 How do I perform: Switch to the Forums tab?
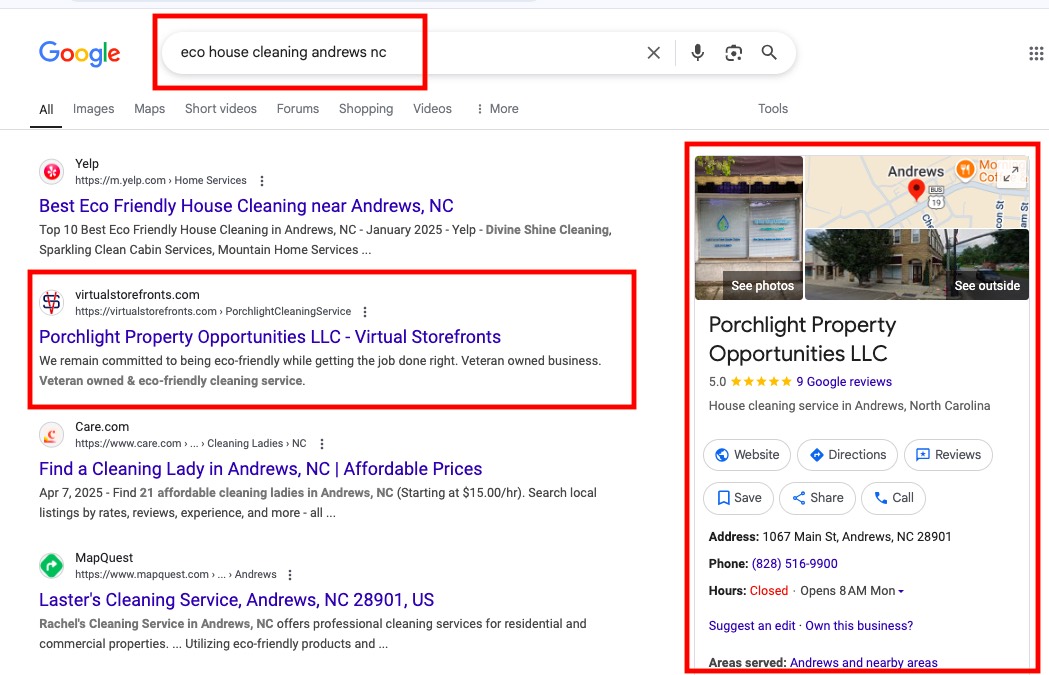click(298, 109)
